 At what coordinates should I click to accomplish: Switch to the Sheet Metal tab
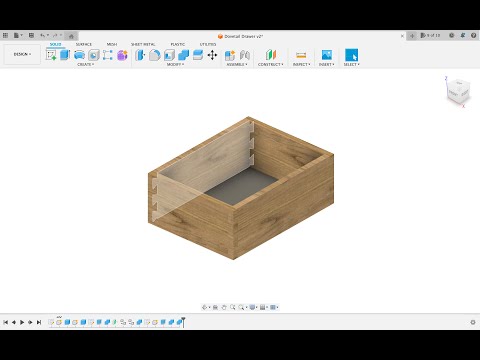(143, 44)
